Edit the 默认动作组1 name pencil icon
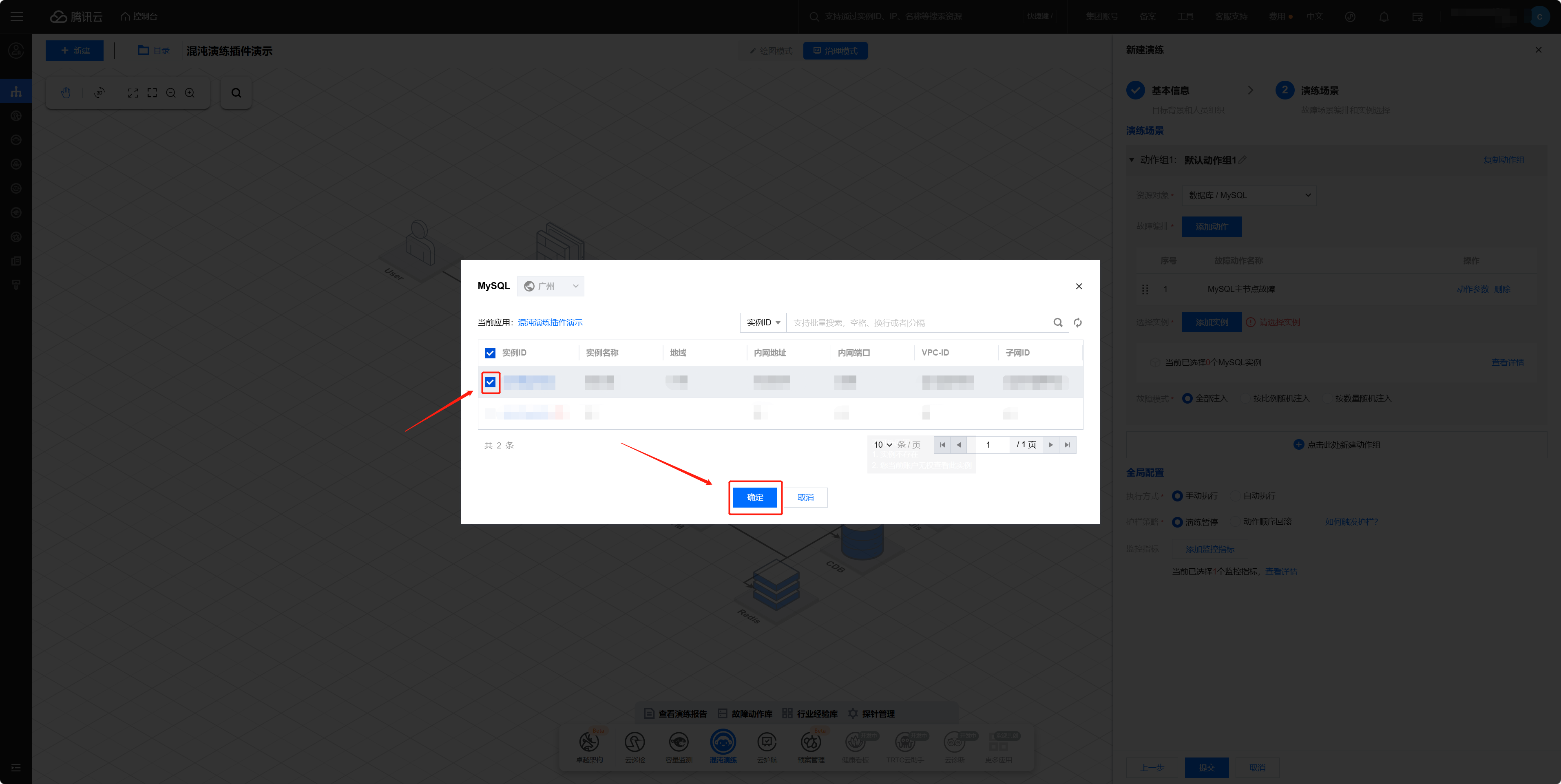The image size is (1561, 784). pyautogui.click(x=1242, y=160)
